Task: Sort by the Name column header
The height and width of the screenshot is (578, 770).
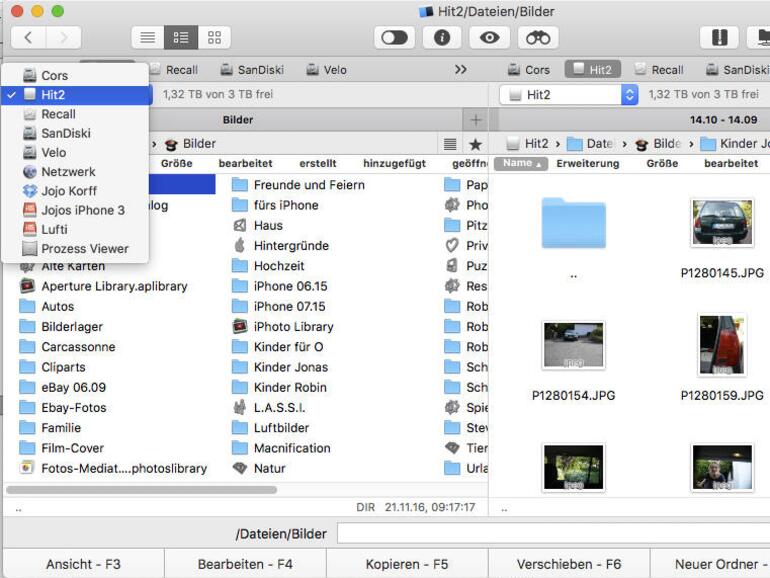Action: pyautogui.click(x=521, y=164)
